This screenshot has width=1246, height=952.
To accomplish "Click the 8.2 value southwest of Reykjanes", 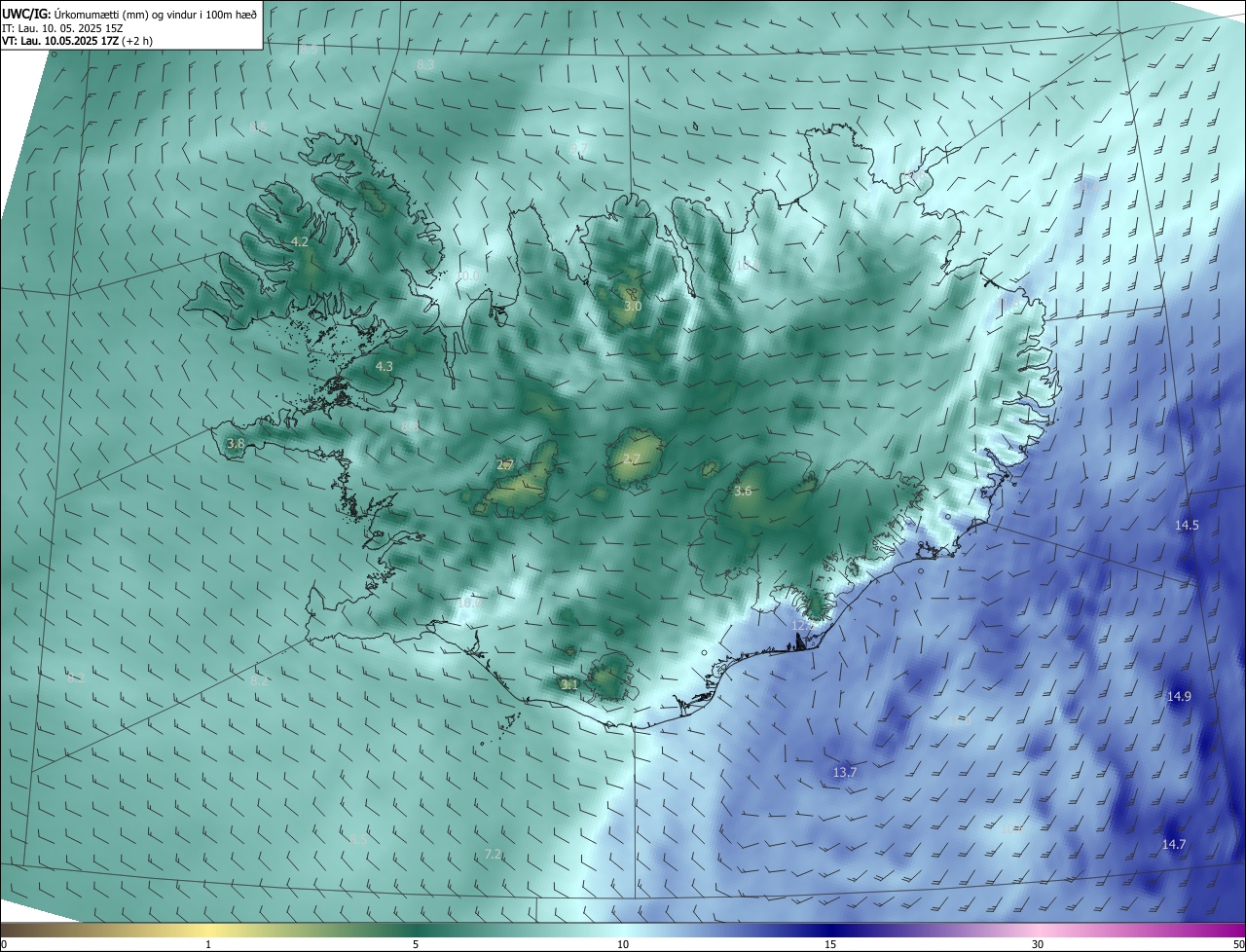I will (259, 680).
